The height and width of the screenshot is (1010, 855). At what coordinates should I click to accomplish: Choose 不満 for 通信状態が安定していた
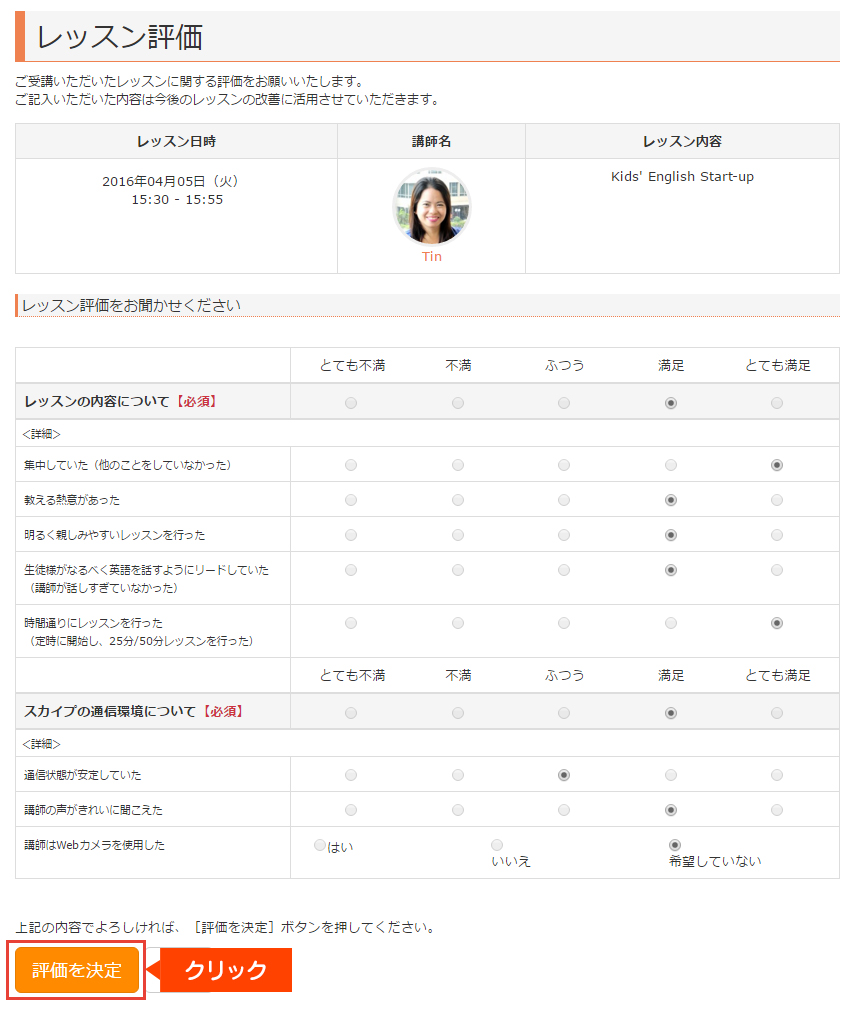tap(457, 775)
